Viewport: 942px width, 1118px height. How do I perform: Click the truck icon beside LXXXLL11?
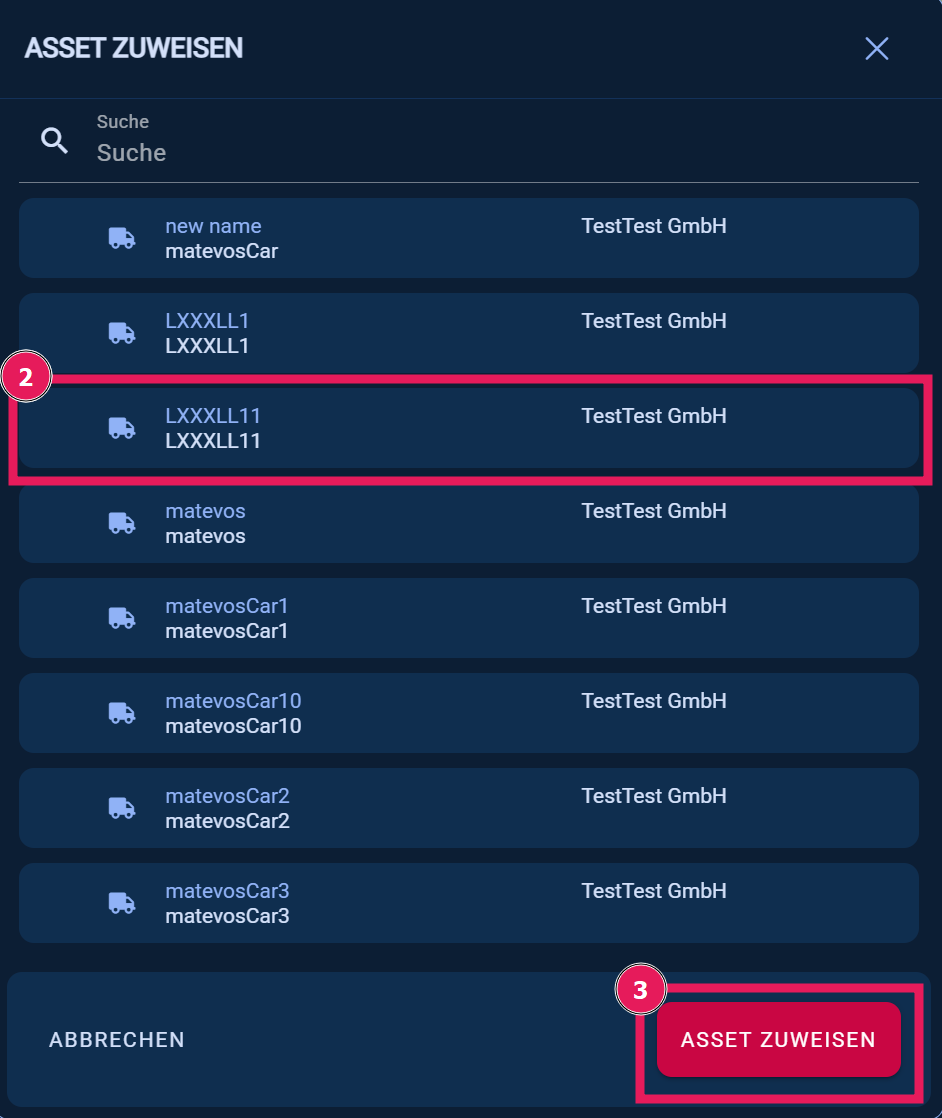coord(122,428)
